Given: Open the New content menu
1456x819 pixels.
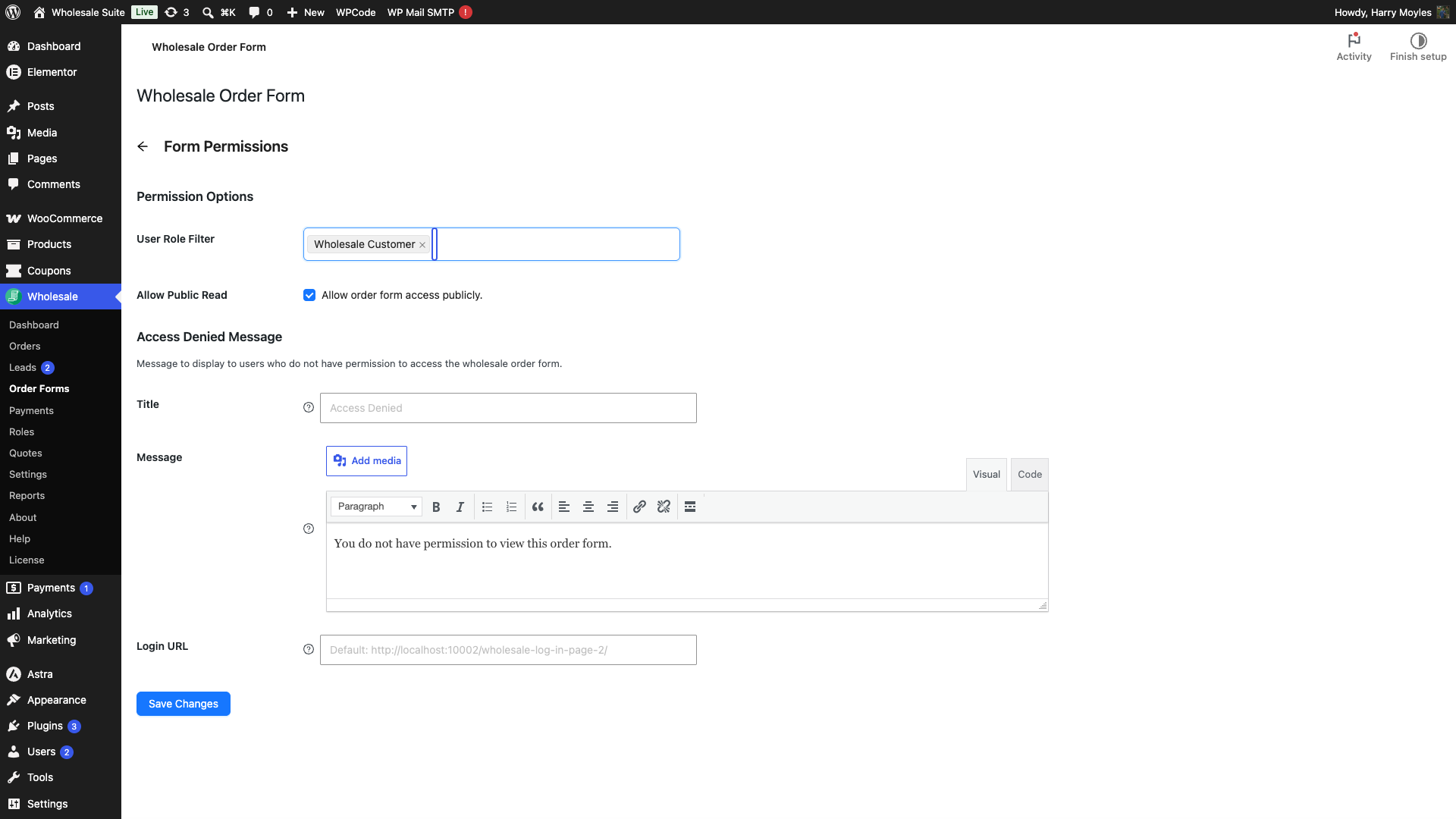Looking at the screenshot, I should pyautogui.click(x=306, y=12).
